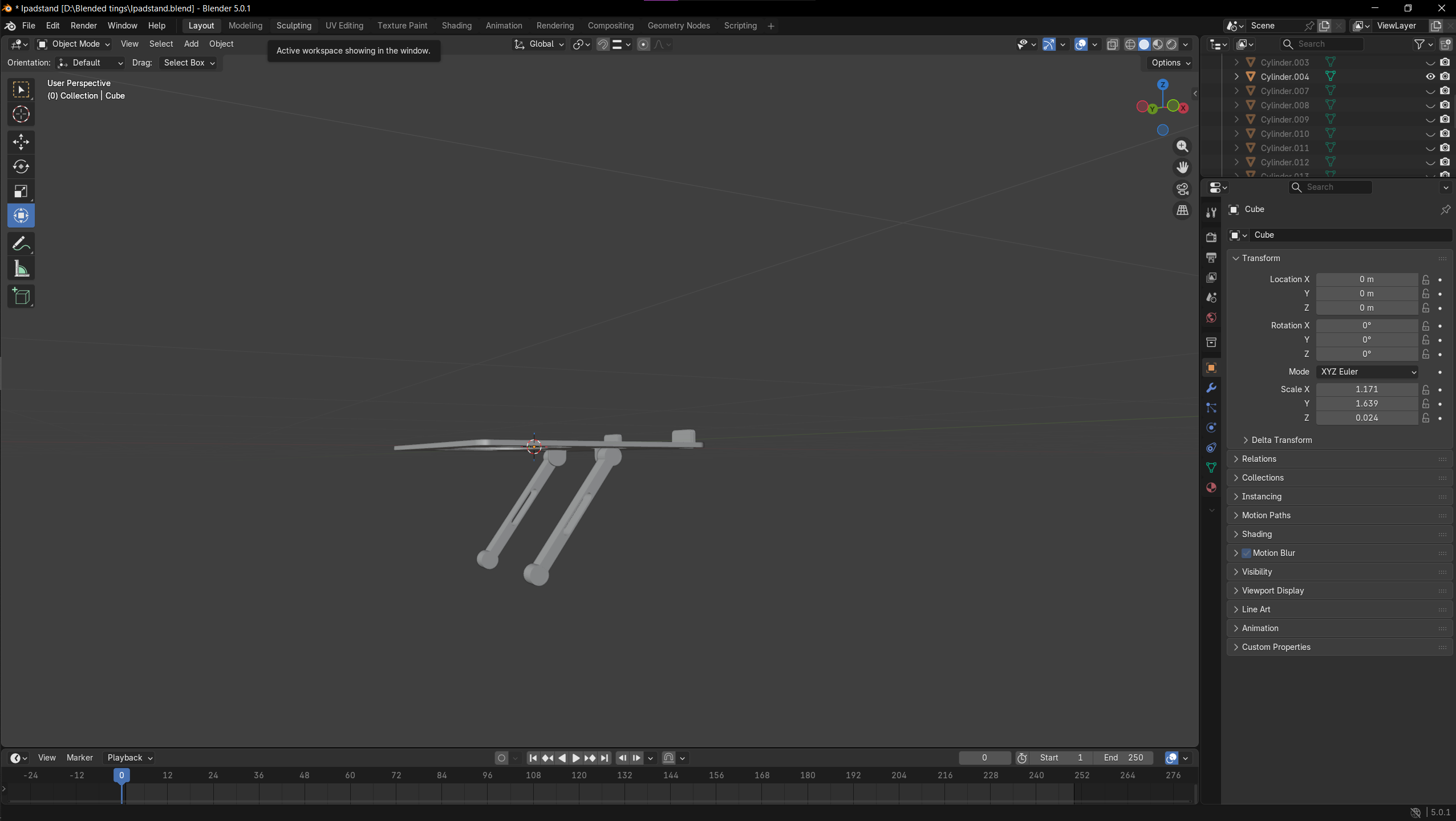Open the Render menu
This screenshot has height=821, width=1456.
83,26
